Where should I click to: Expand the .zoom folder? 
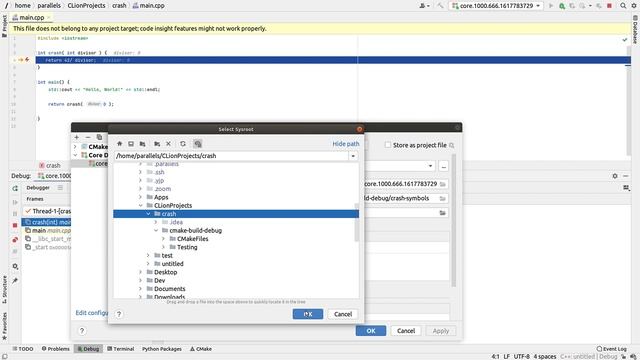(x=140, y=189)
